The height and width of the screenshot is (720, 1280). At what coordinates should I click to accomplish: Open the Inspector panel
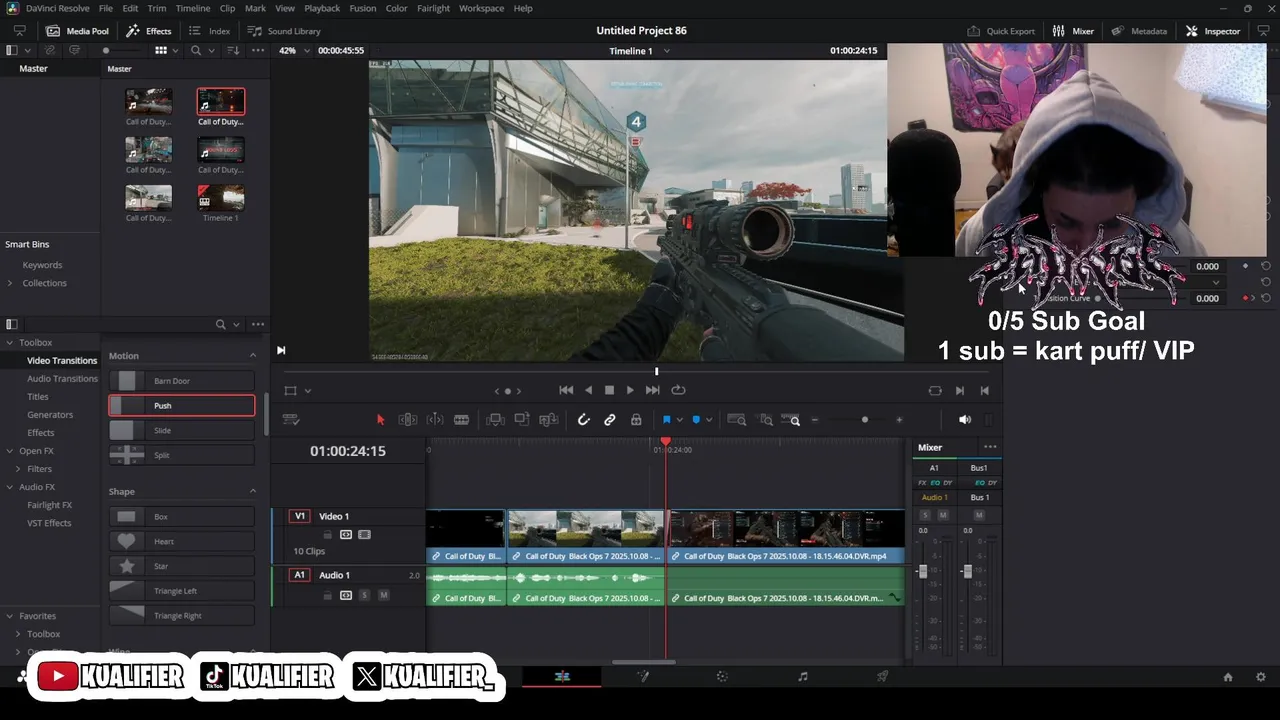tap(1212, 31)
